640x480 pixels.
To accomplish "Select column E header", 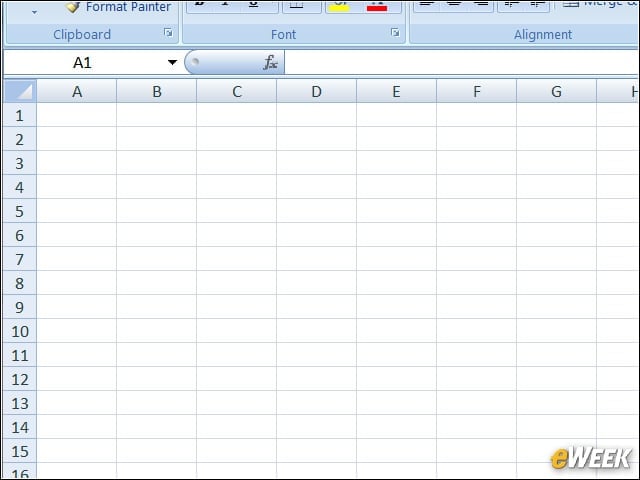I will point(397,91).
